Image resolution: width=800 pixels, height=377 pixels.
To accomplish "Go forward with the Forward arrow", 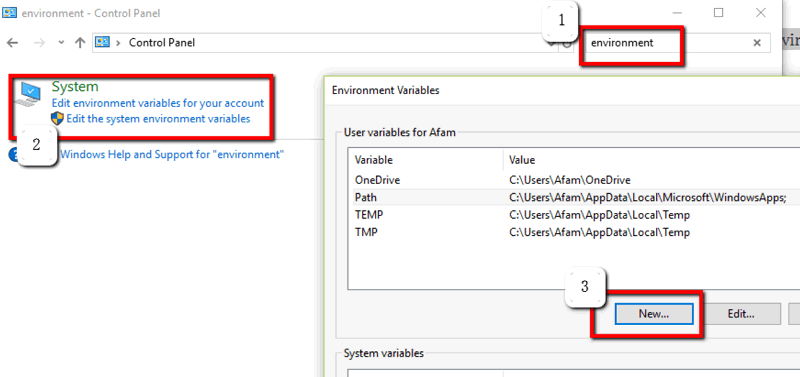I will pyautogui.click(x=39, y=43).
